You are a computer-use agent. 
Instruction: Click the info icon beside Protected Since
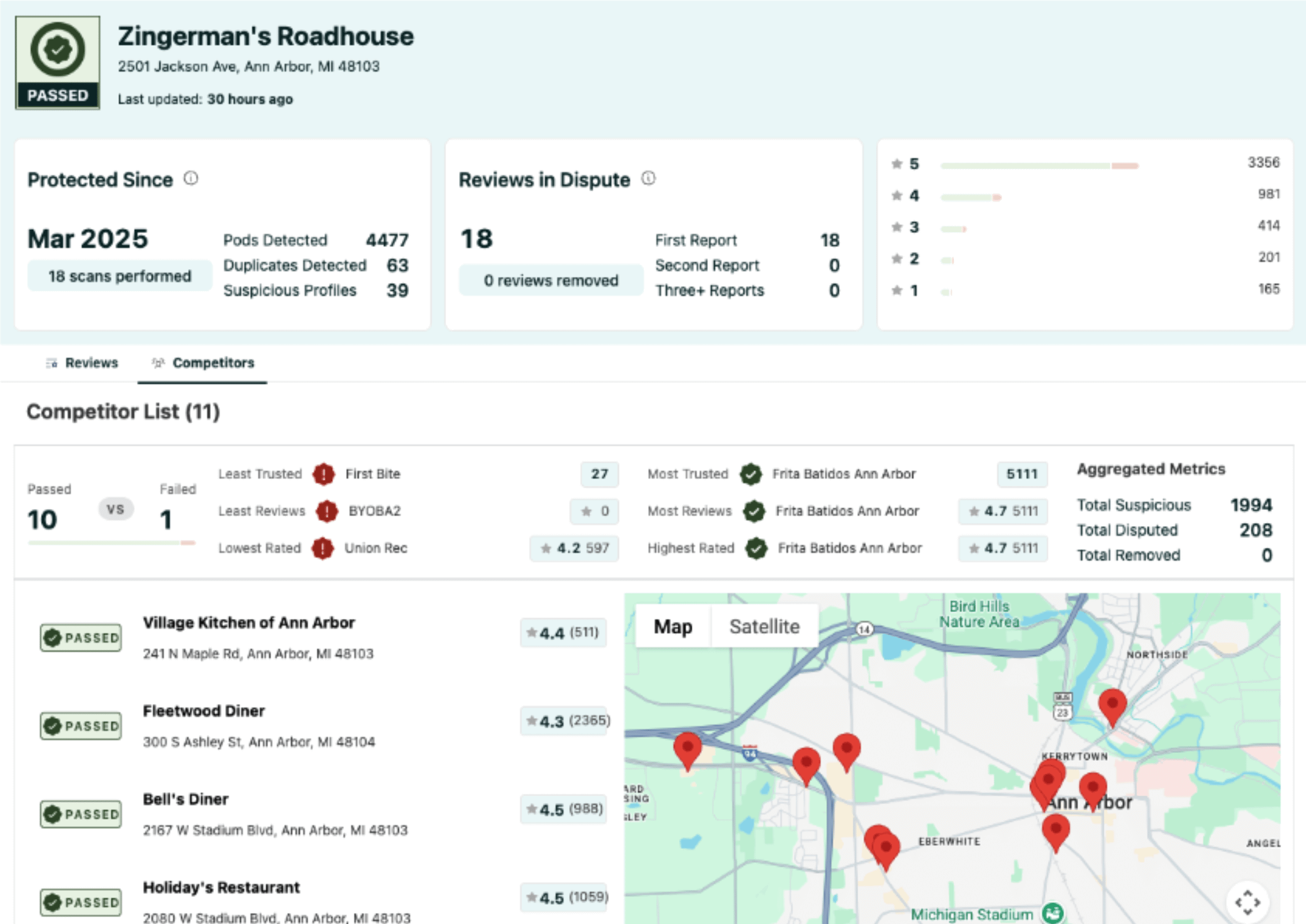[x=191, y=179]
